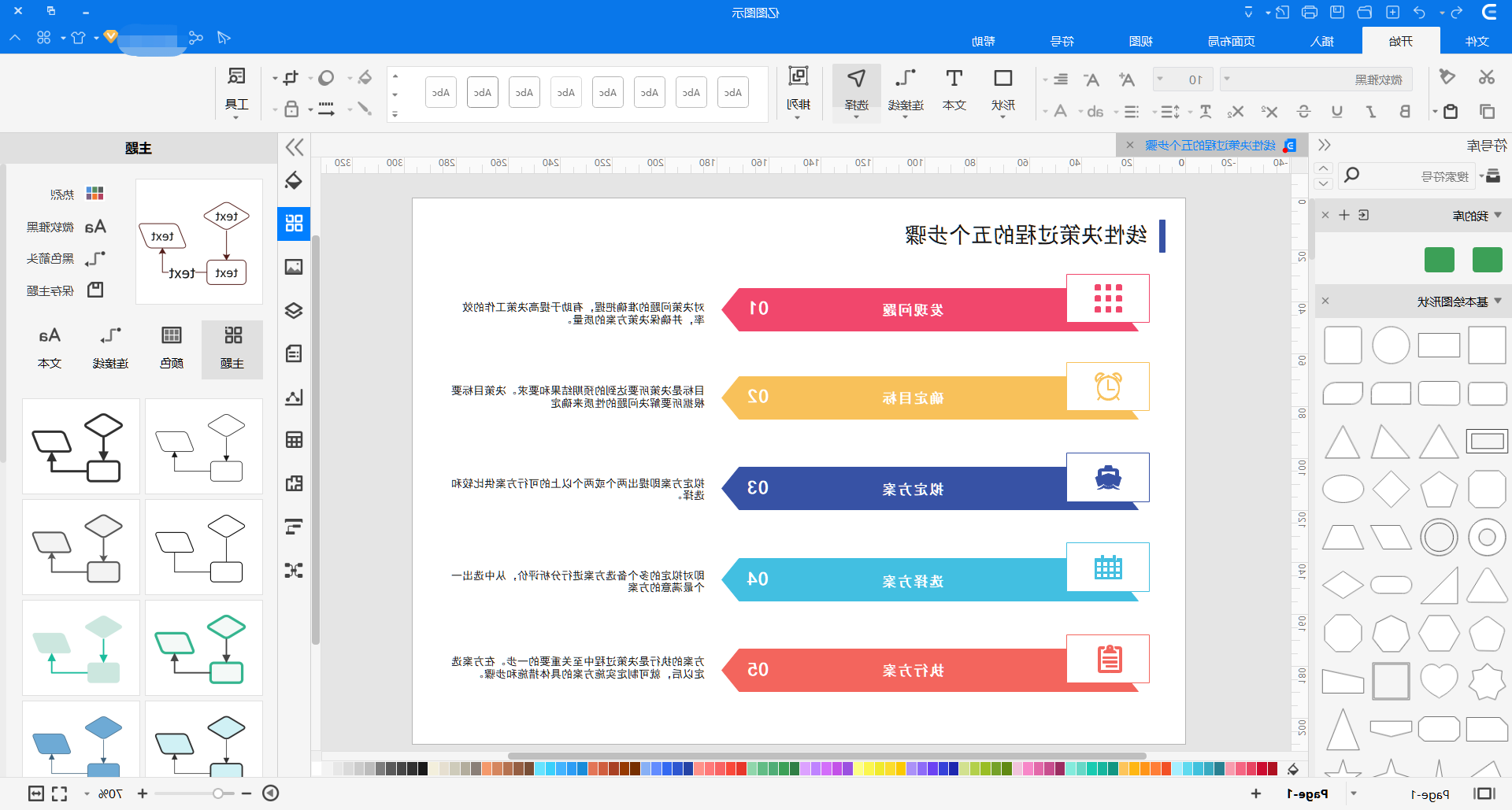
Task: Open the font size dropdown showing 10
Action: [x=1183, y=80]
